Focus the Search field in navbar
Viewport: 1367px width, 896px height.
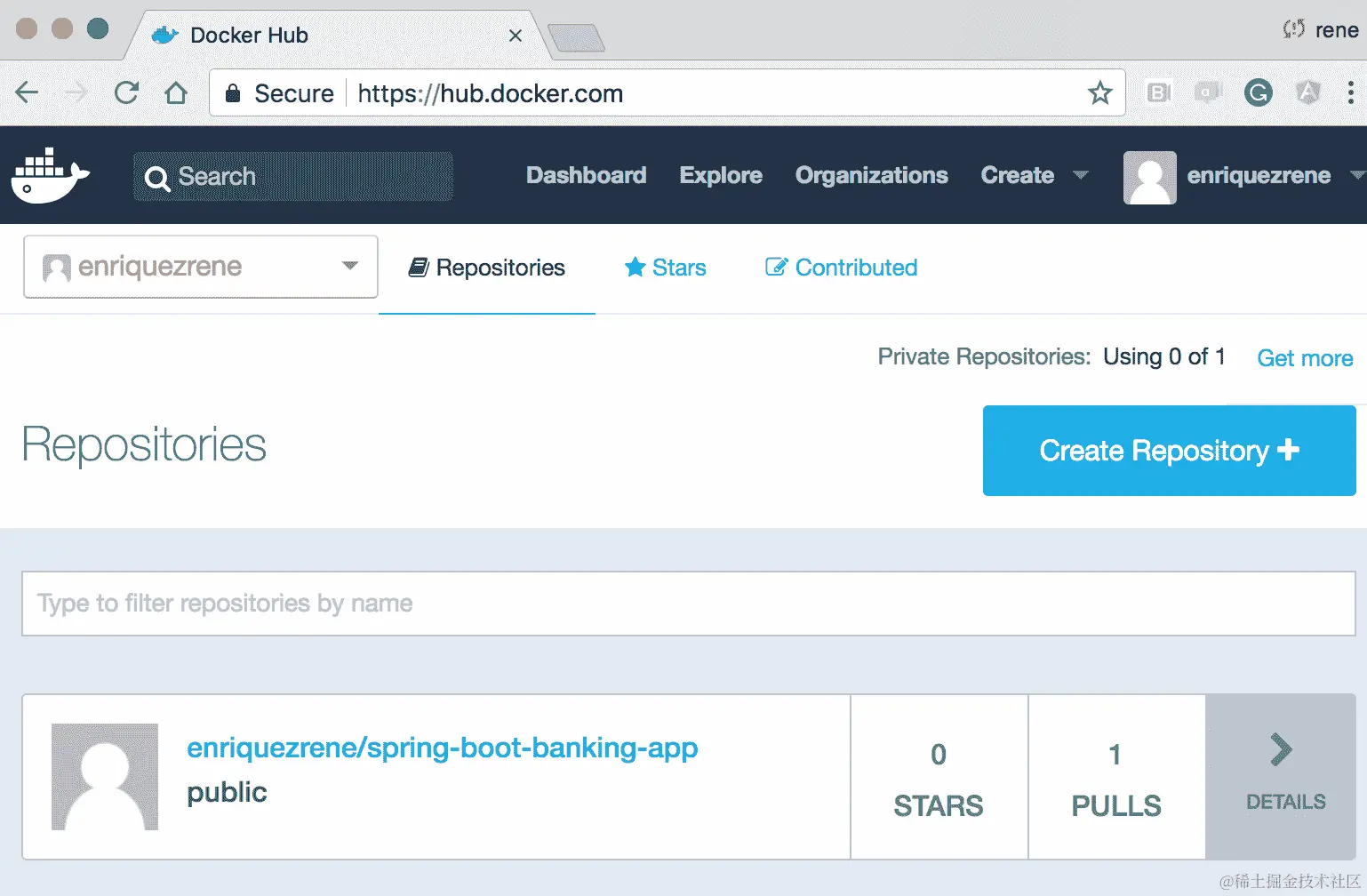tap(293, 176)
